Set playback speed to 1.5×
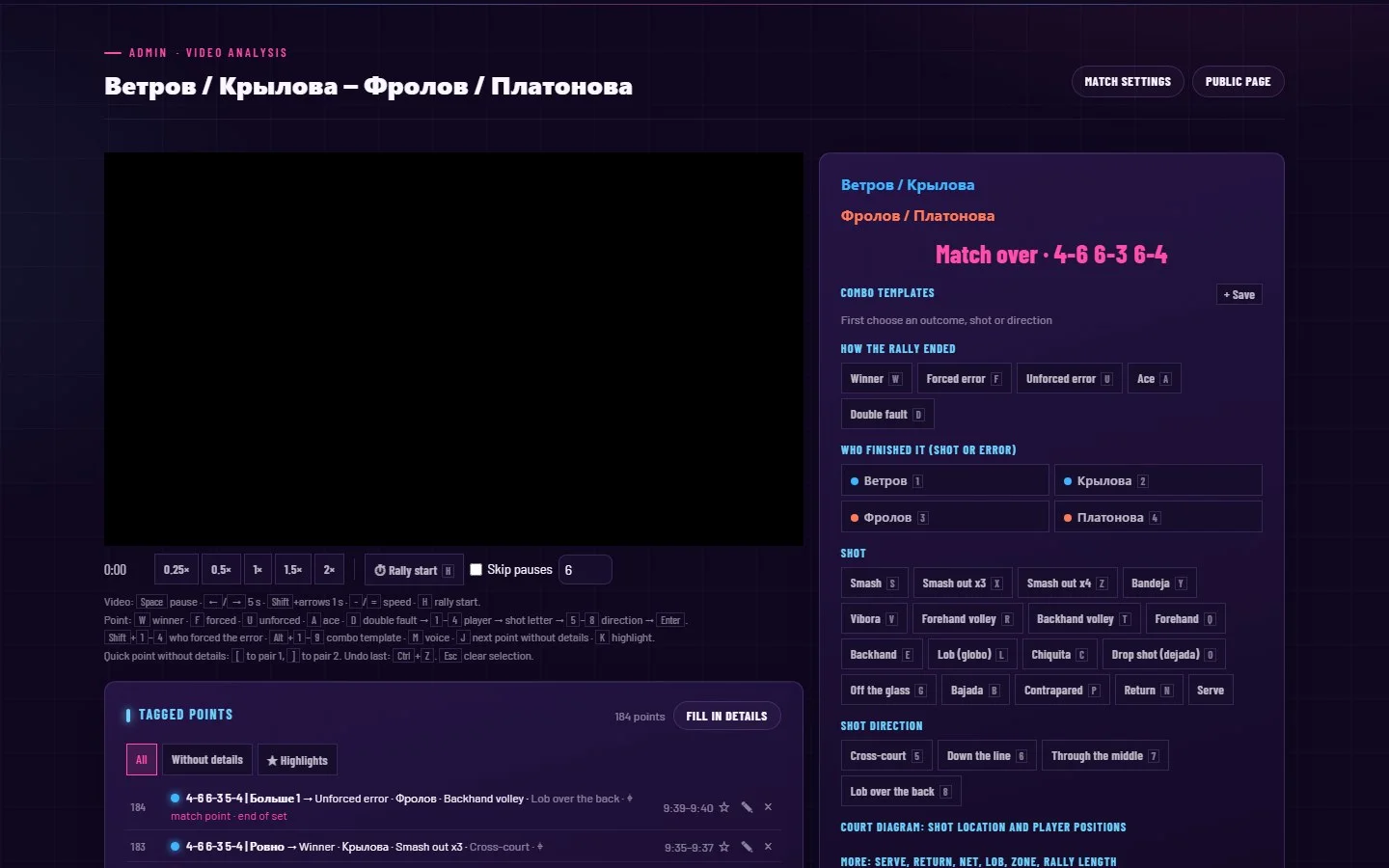 pyautogui.click(x=293, y=570)
